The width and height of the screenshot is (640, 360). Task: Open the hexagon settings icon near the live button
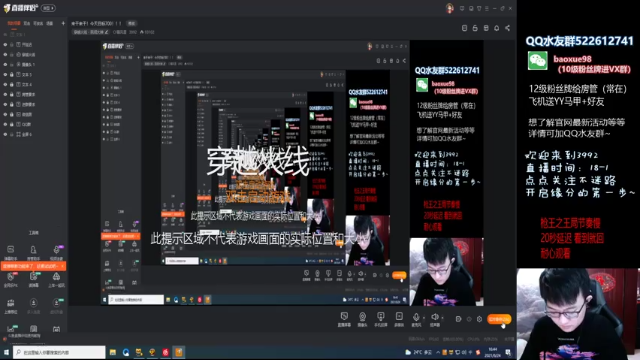480,319
